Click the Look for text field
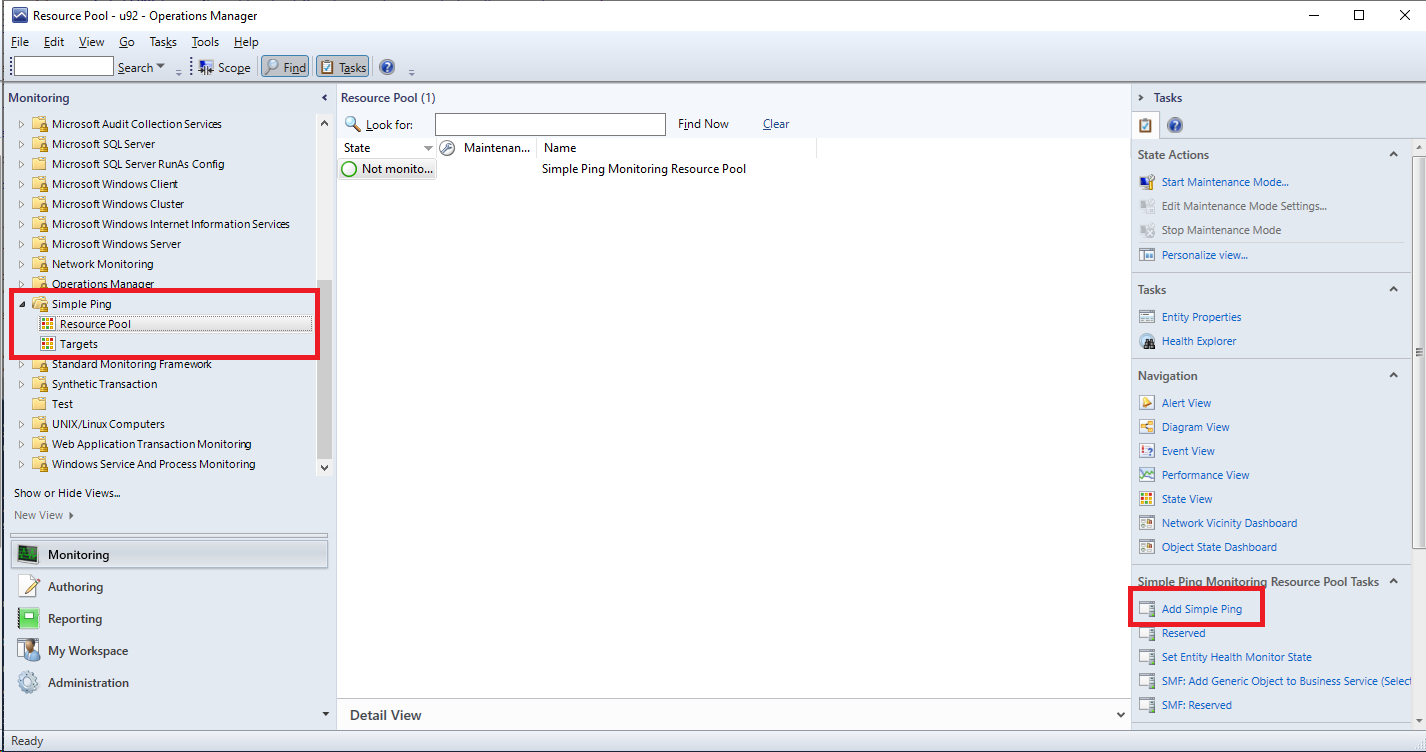Image resolution: width=1426 pixels, height=752 pixels. (550, 124)
